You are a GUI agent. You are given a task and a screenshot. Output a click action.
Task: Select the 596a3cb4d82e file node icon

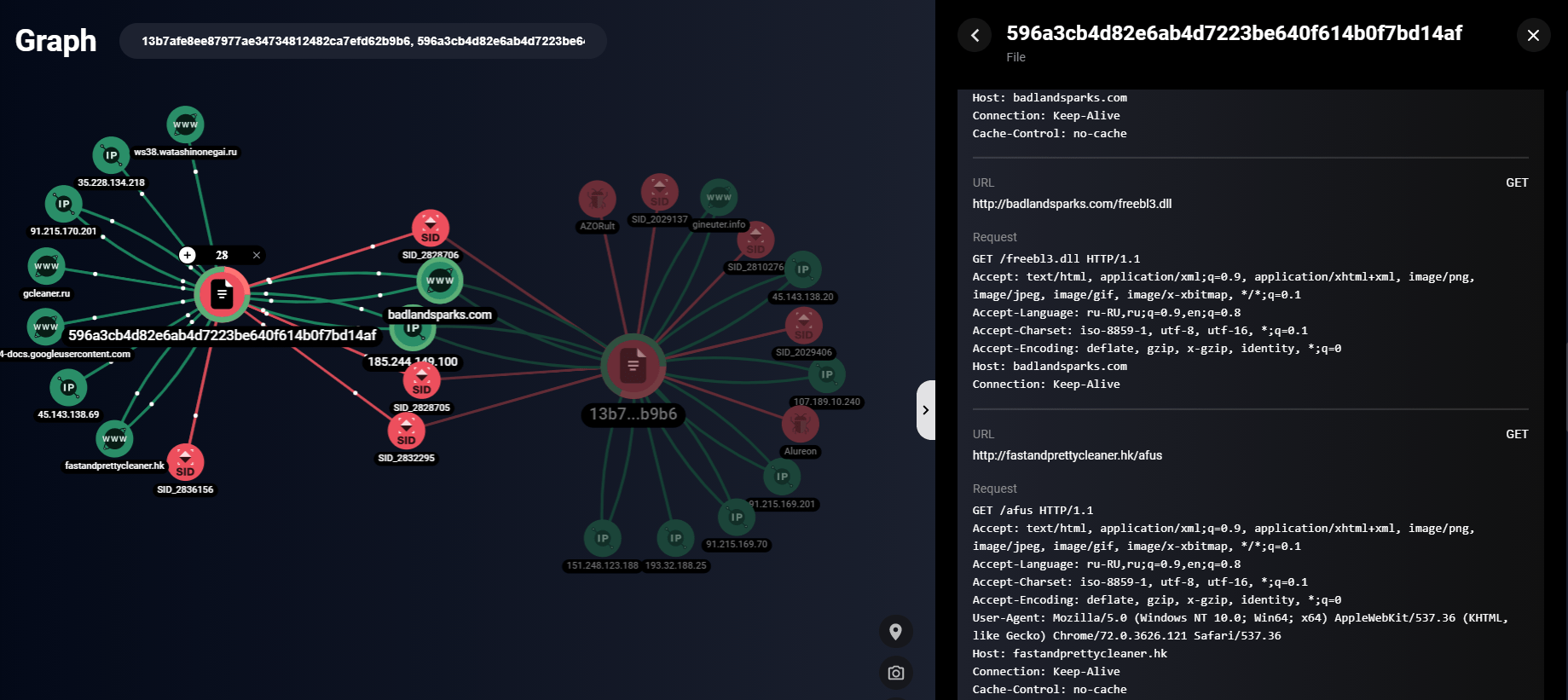pyautogui.click(x=222, y=294)
